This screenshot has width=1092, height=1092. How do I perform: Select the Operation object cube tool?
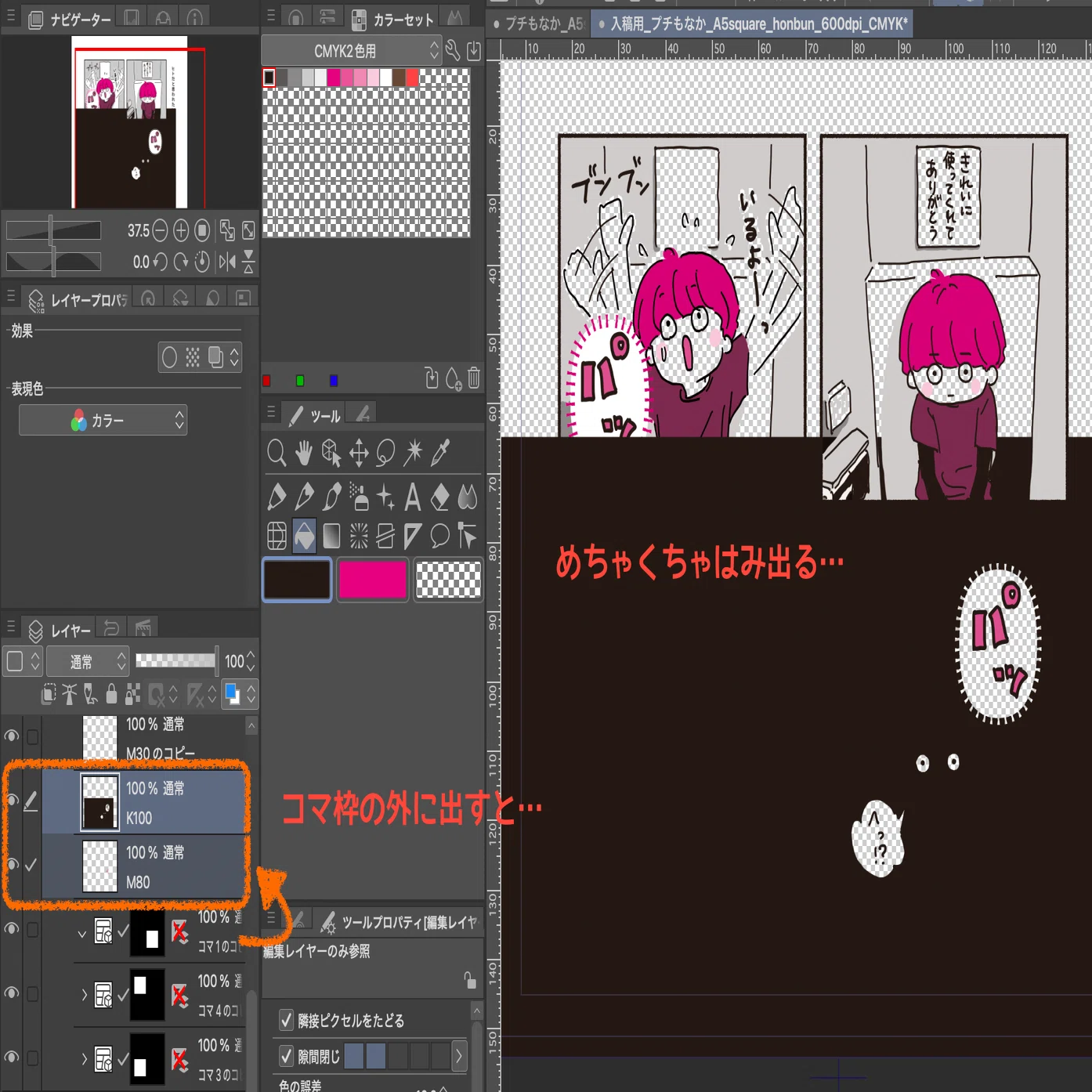[x=331, y=453]
